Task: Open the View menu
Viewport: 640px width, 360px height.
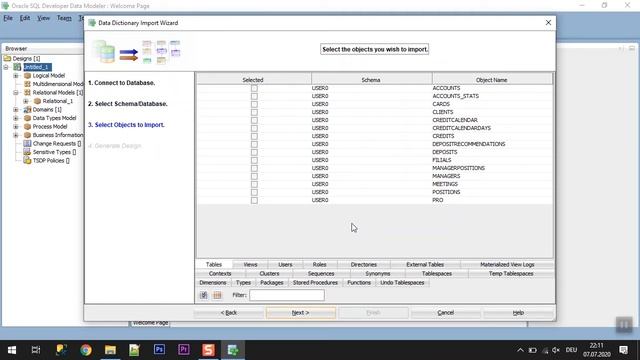Action: [43, 18]
